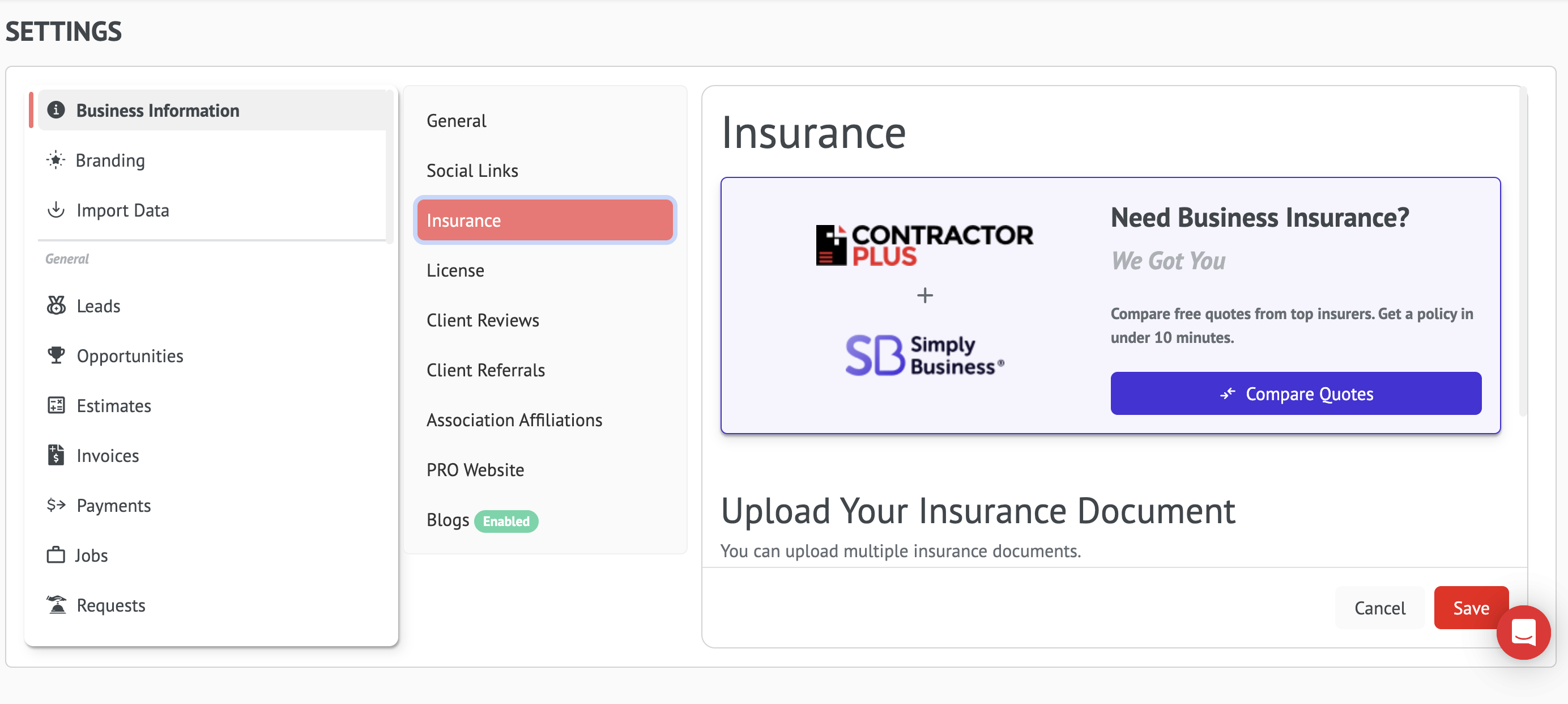
Task: Select Client Reviews in submenu
Action: click(483, 320)
